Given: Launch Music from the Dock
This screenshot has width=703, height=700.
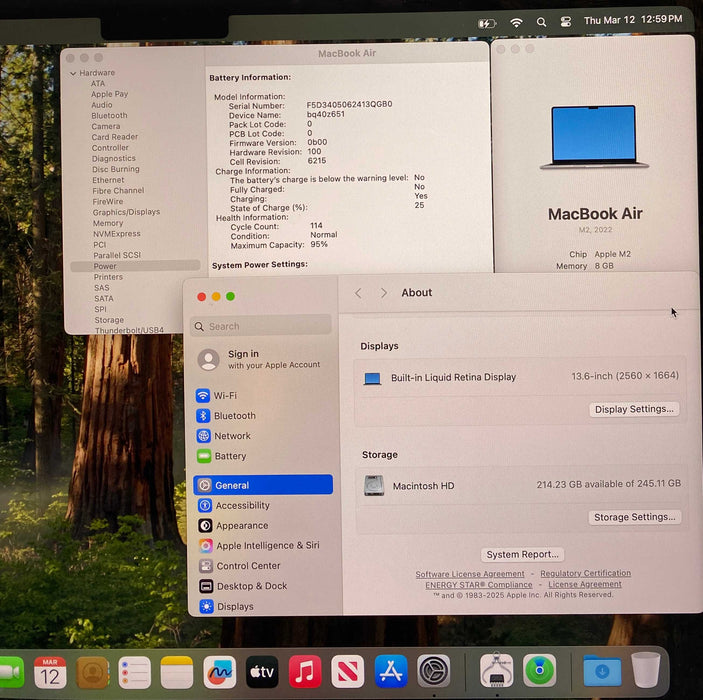Looking at the screenshot, I should [305, 672].
